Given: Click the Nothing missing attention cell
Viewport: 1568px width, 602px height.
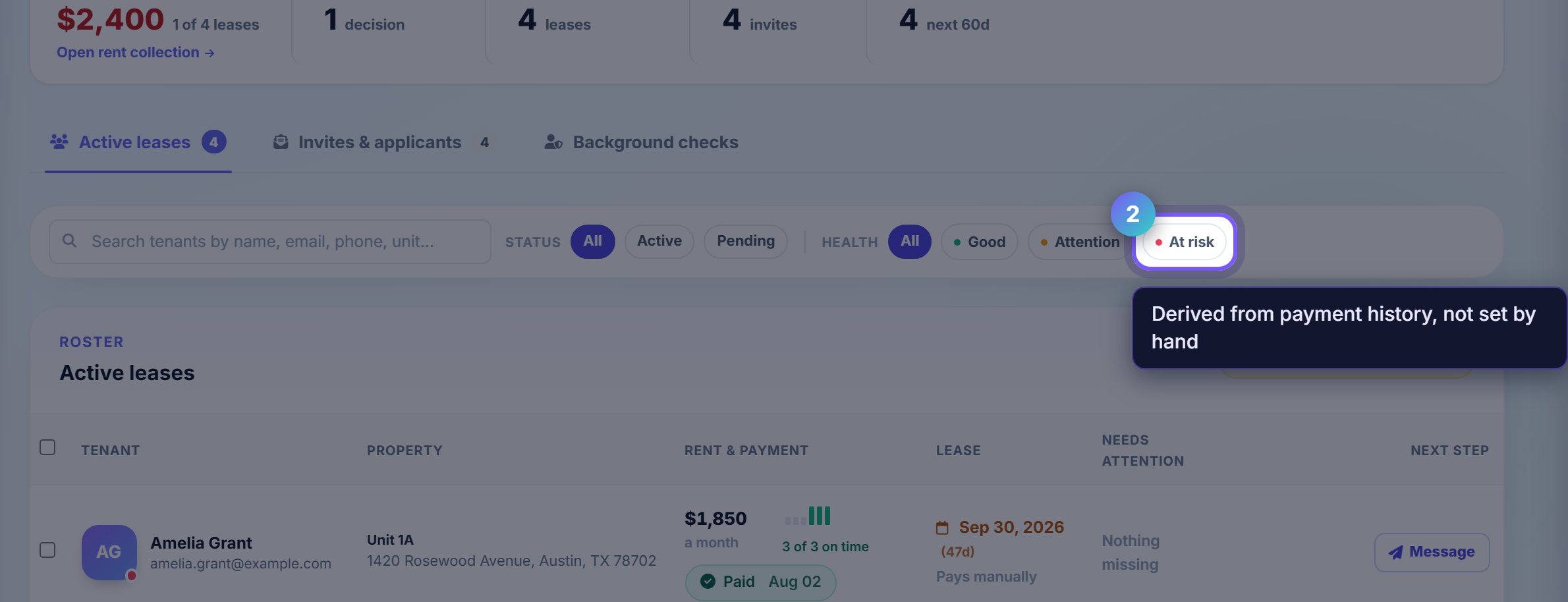Looking at the screenshot, I should pos(1131,553).
